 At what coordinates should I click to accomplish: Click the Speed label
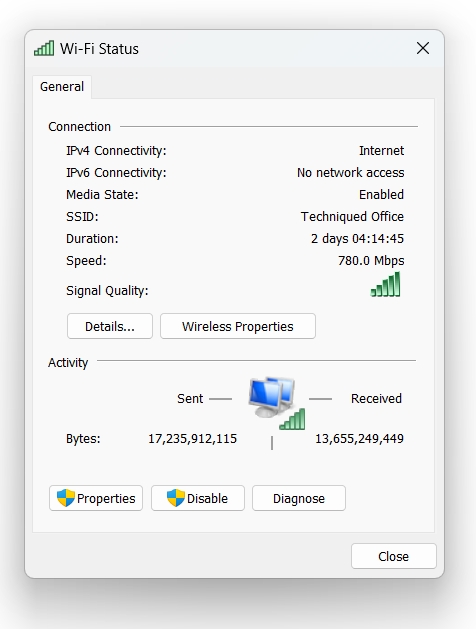[86, 261]
